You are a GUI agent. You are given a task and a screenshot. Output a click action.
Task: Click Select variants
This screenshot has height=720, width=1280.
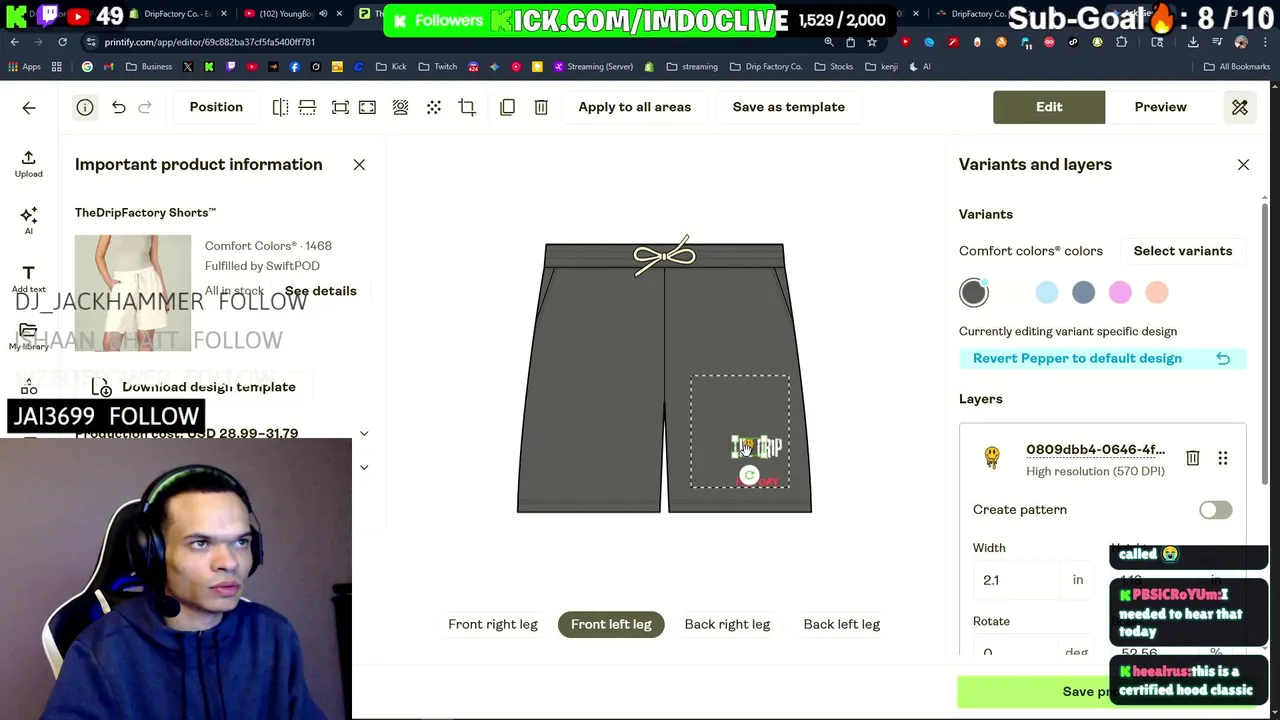coord(1183,251)
